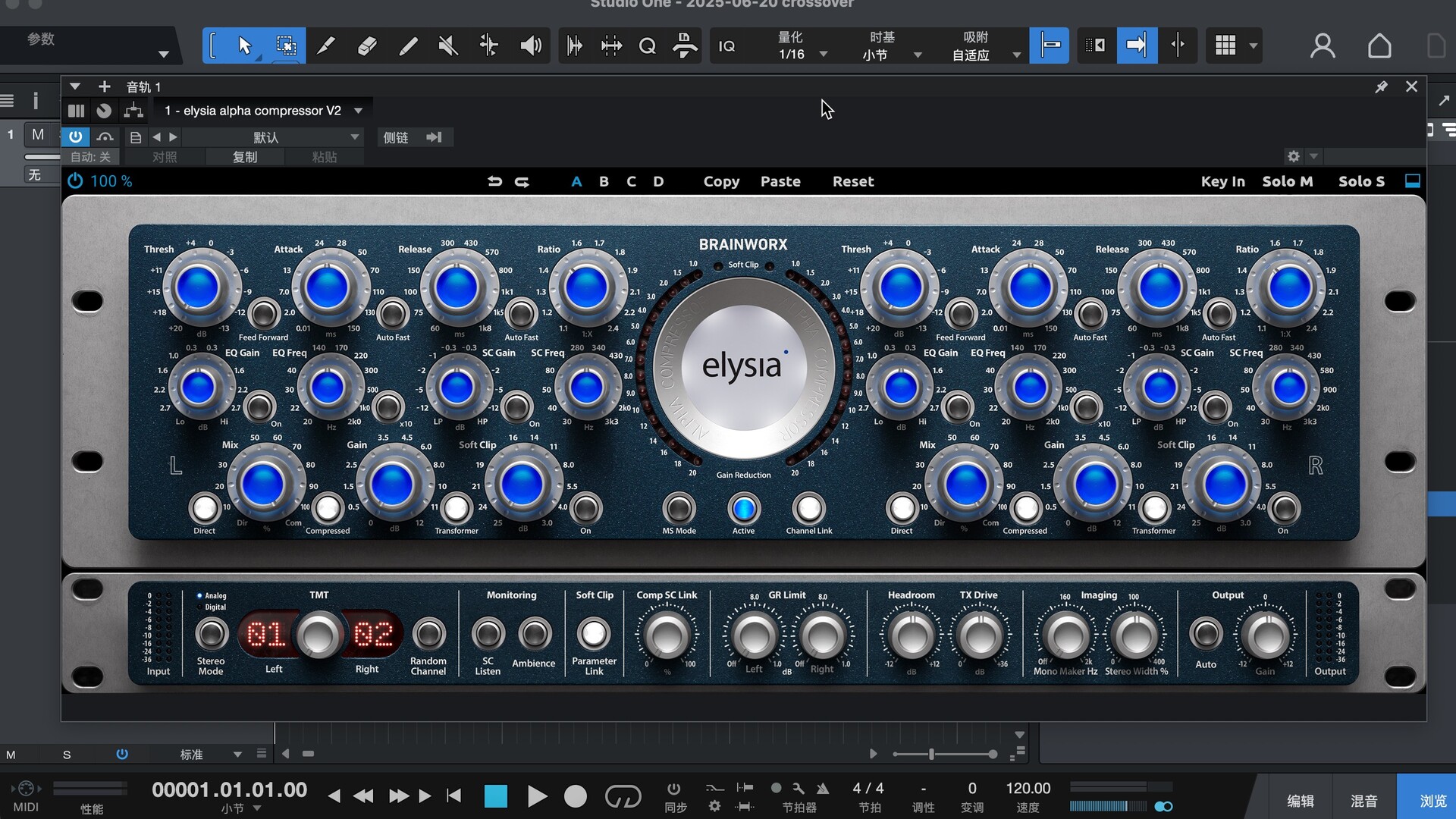Click the plugin Reset button
Viewport: 1456px width, 819px height.
pyautogui.click(x=853, y=181)
